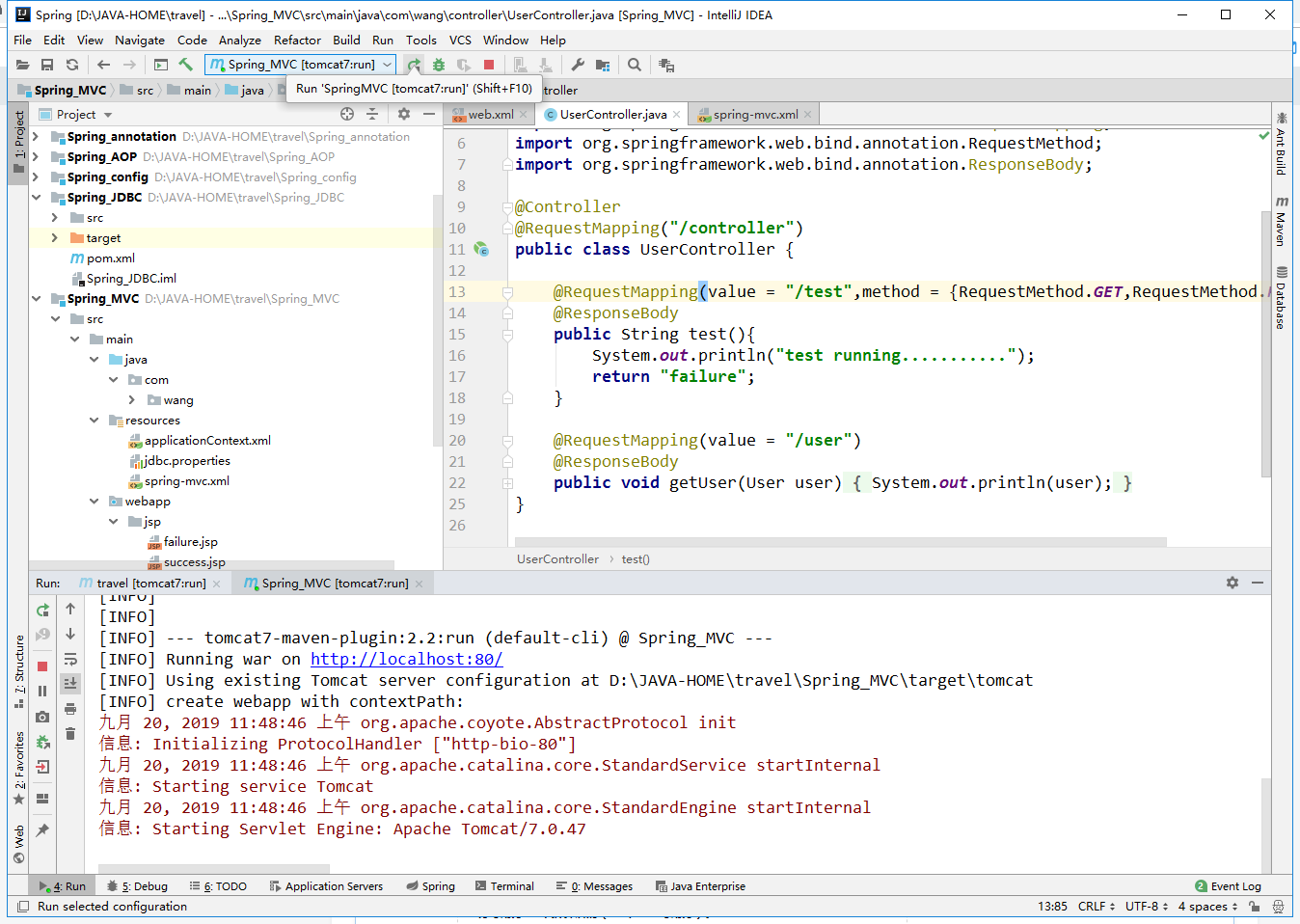Image resolution: width=1300 pixels, height=924 pixels.
Task: Toggle code folding on line 13
Action: click(x=507, y=292)
